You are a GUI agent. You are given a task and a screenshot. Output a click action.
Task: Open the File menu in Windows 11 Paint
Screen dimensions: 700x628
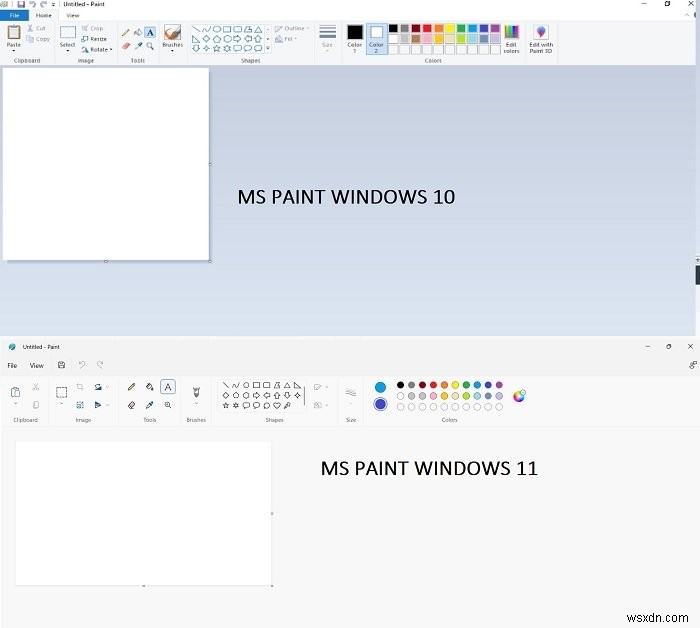[12, 365]
